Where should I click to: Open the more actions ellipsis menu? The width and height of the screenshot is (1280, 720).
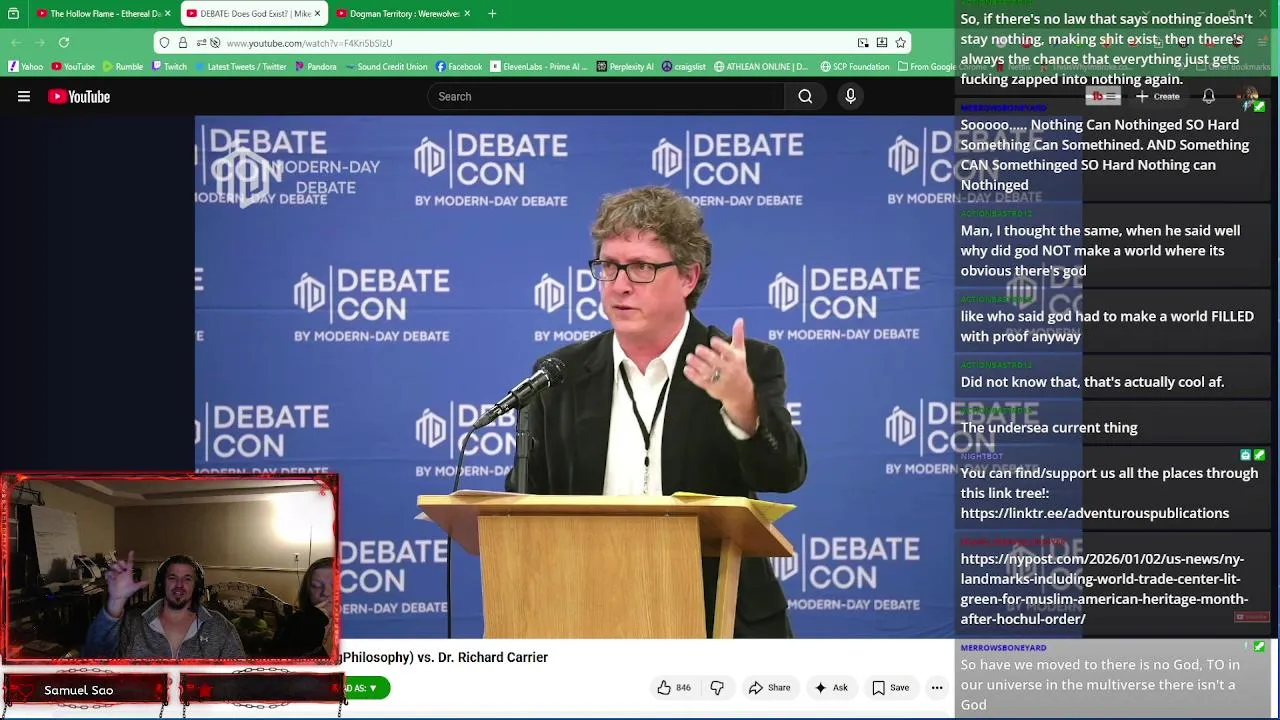(937, 688)
